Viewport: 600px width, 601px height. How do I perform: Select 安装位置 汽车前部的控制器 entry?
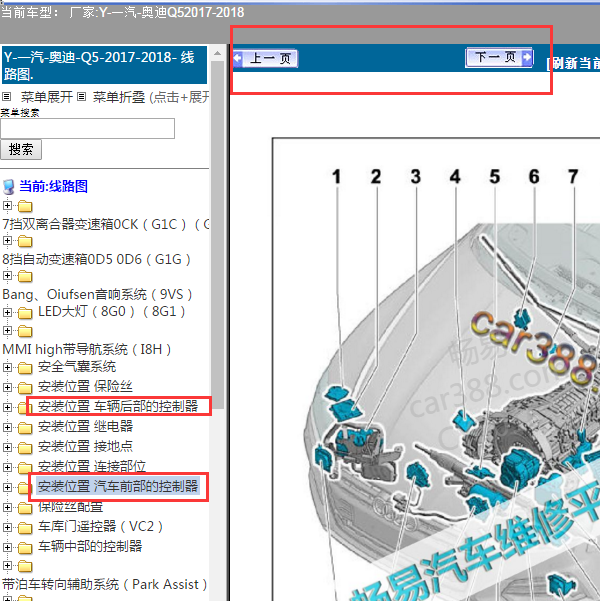(x=118, y=486)
